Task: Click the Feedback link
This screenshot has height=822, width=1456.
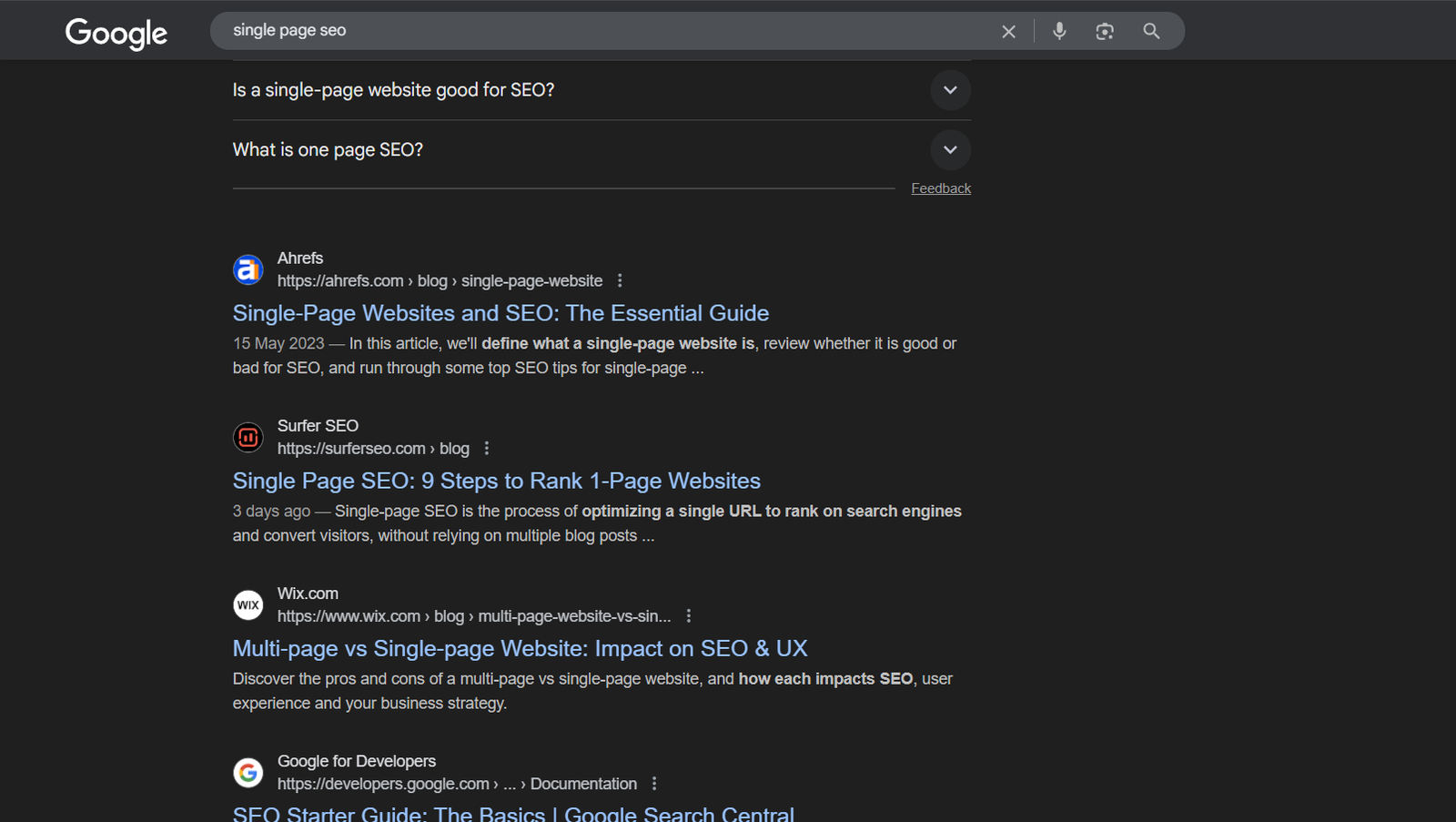Action: (941, 188)
